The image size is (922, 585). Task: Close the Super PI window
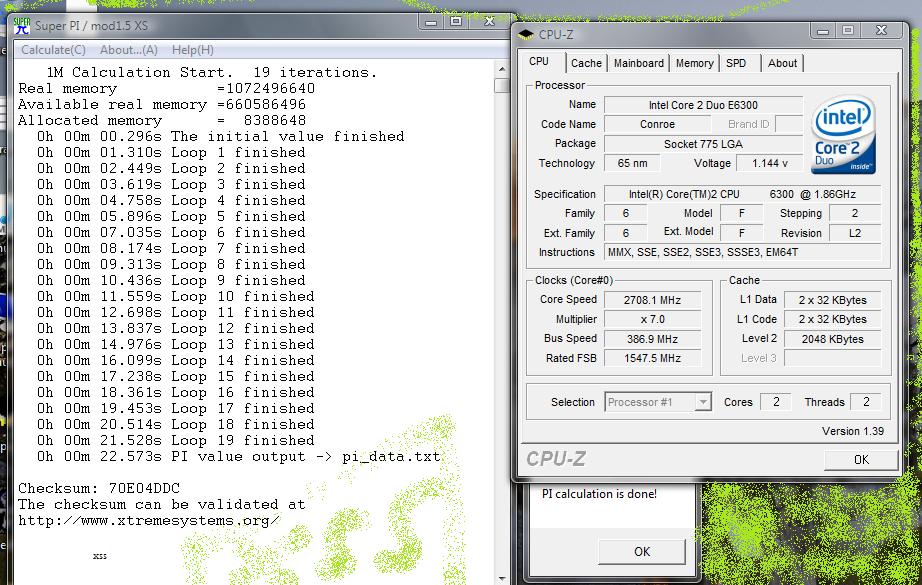click(x=490, y=21)
